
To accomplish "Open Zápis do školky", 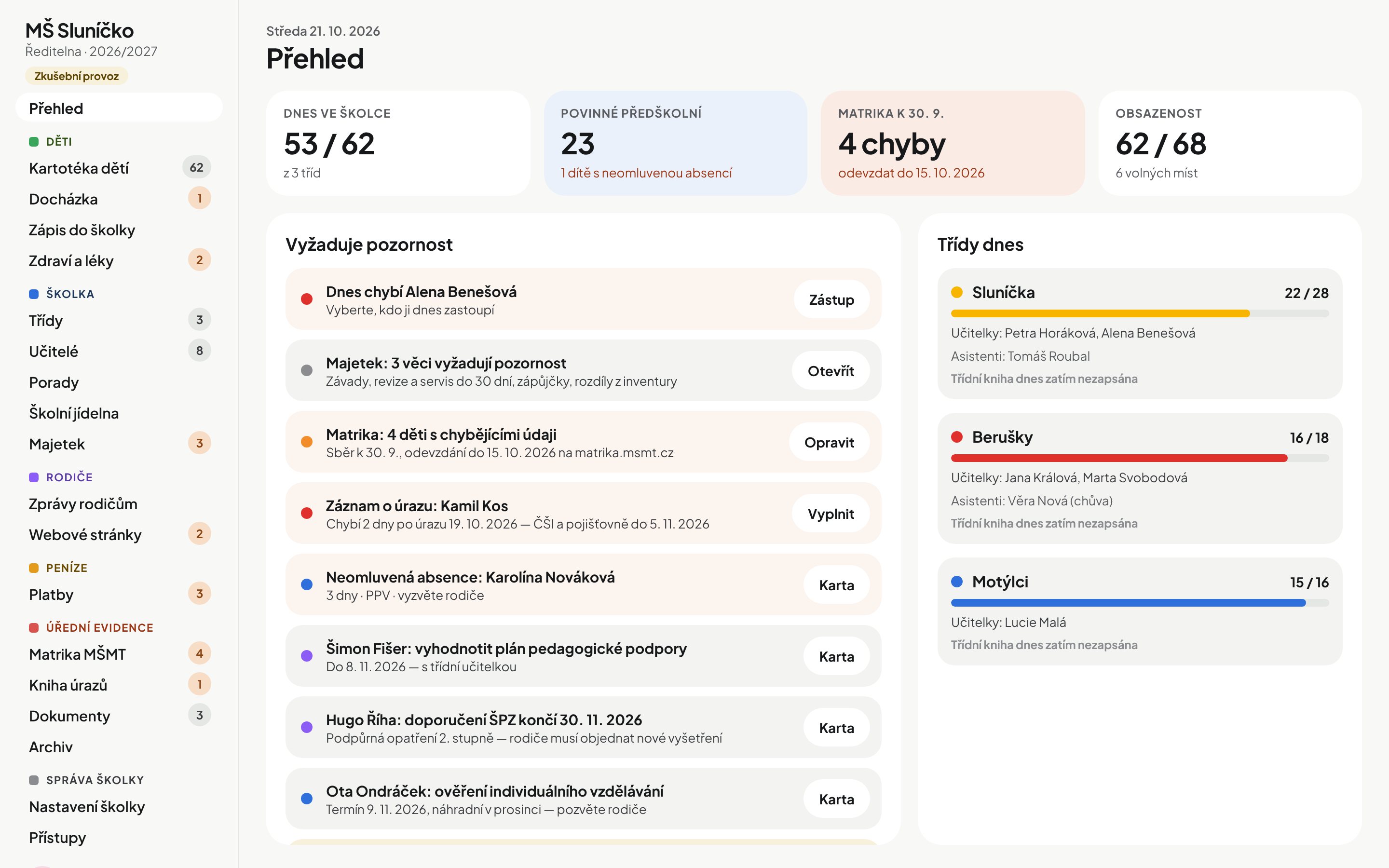I will click(x=119, y=230).
